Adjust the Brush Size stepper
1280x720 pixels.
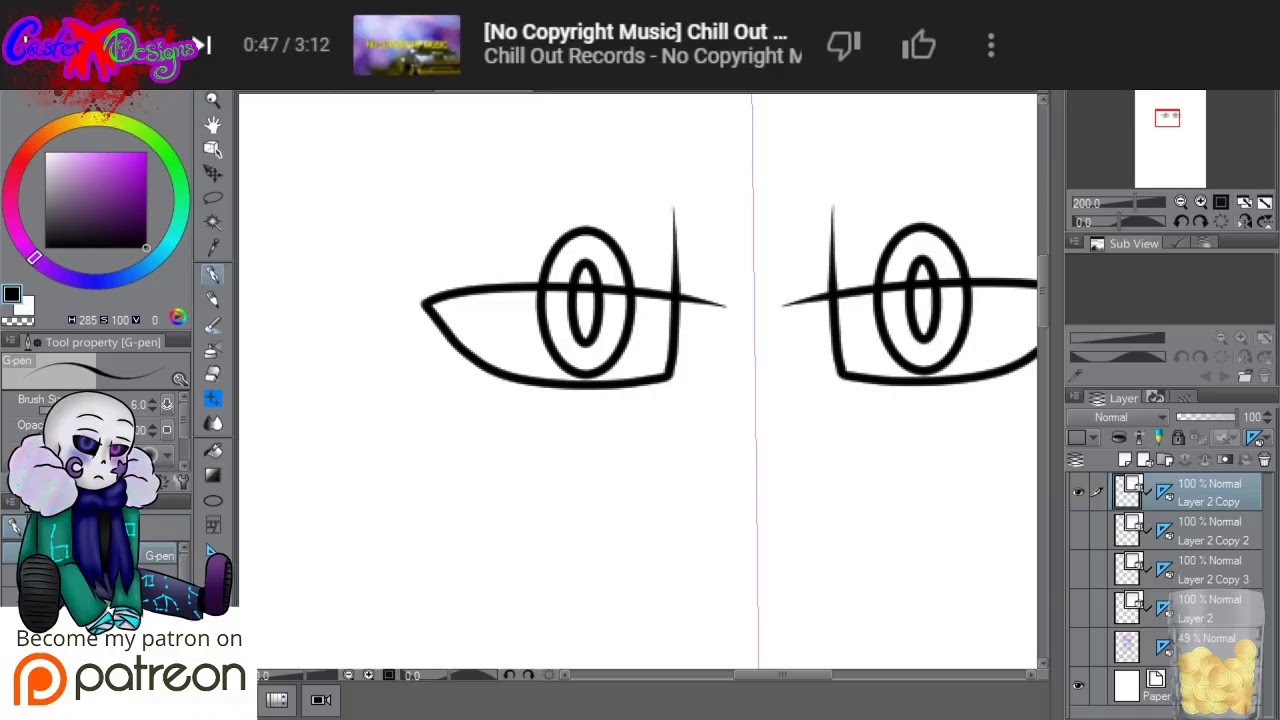(x=152, y=404)
